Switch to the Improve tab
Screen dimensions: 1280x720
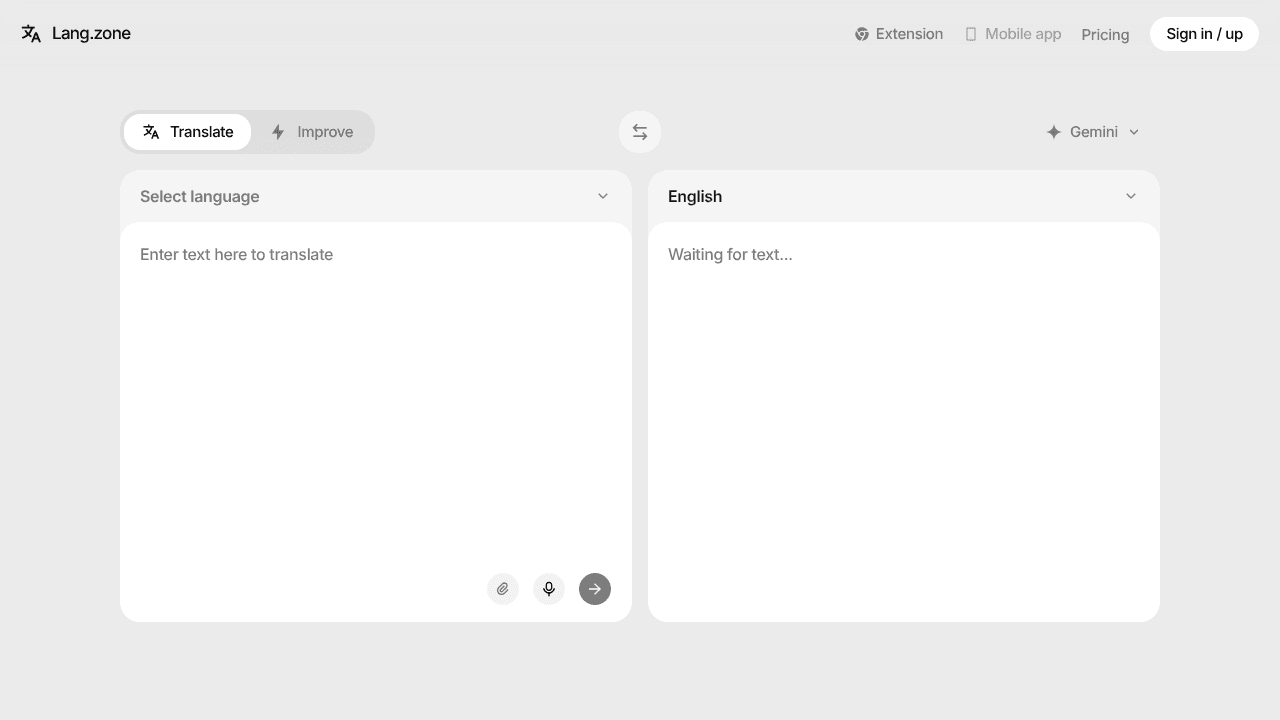tap(312, 132)
